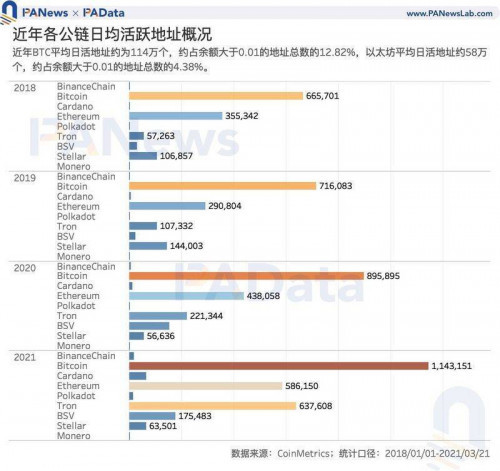Image resolution: width=500 pixels, height=471 pixels.
Task: Click the 2021 BinanceChain row label
Action: [x=86, y=356]
